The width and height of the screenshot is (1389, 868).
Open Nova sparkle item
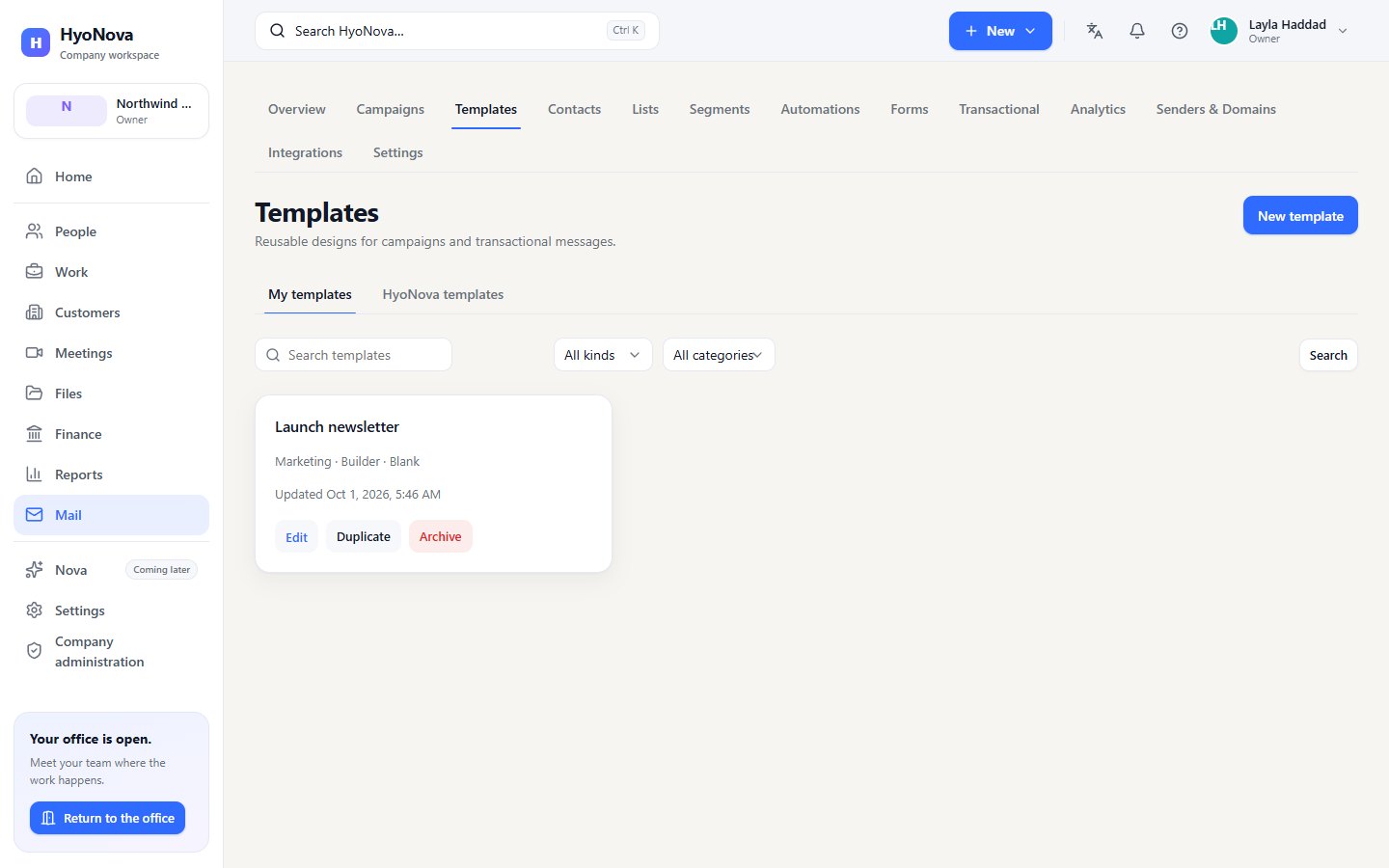coord(111,570)
